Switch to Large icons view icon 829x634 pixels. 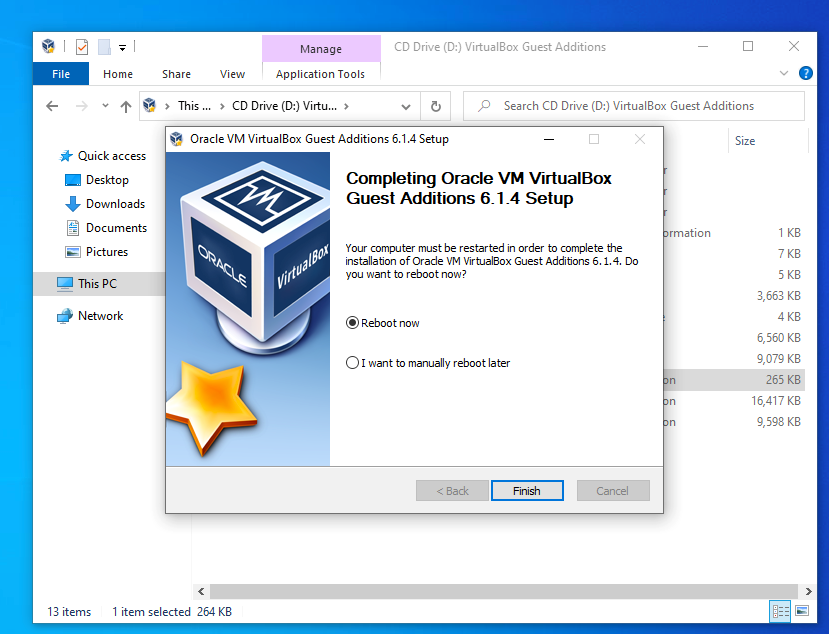(x=802, y=611)
